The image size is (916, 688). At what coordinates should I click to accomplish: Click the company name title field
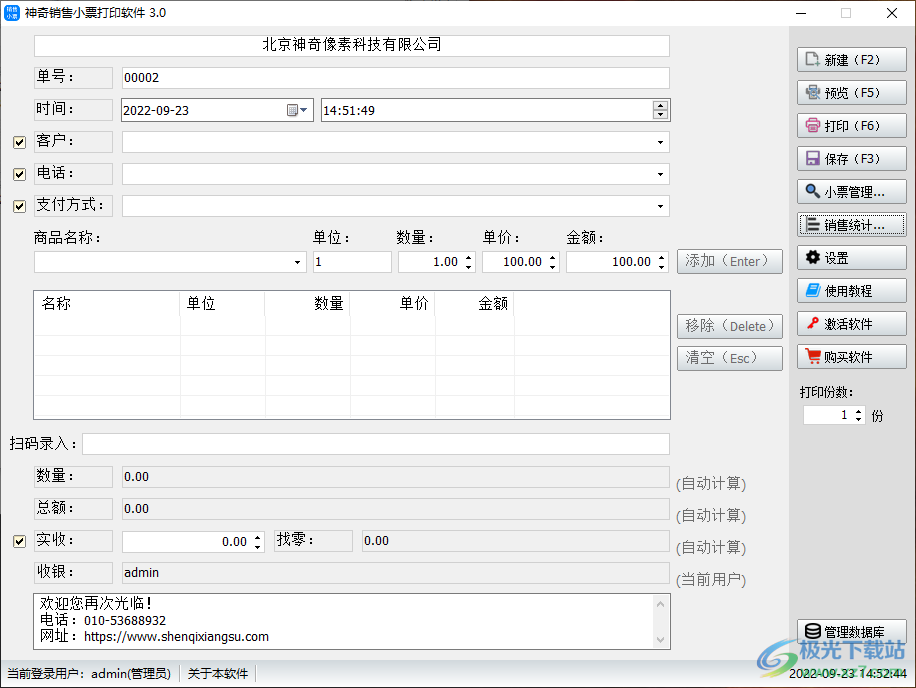[x=352, y=45]
